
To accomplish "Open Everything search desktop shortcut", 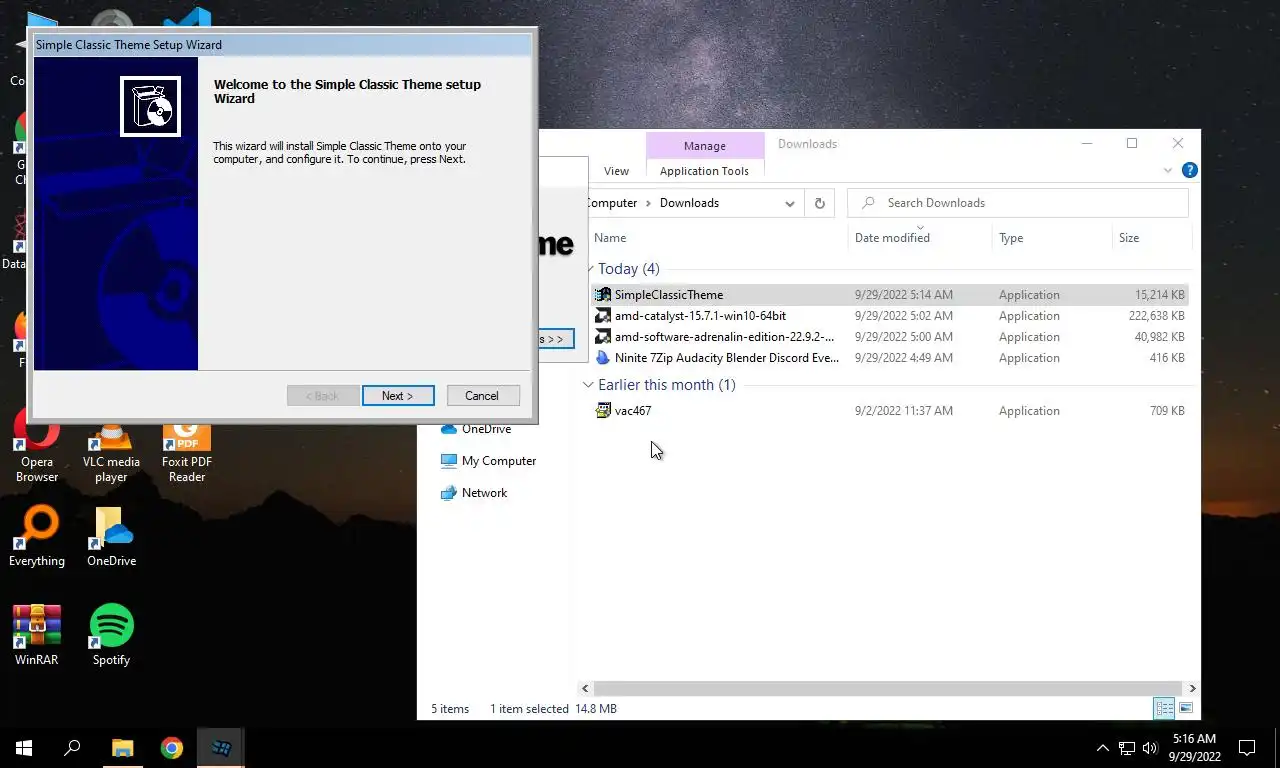I will pyautogui.click(x=37, y=536).
